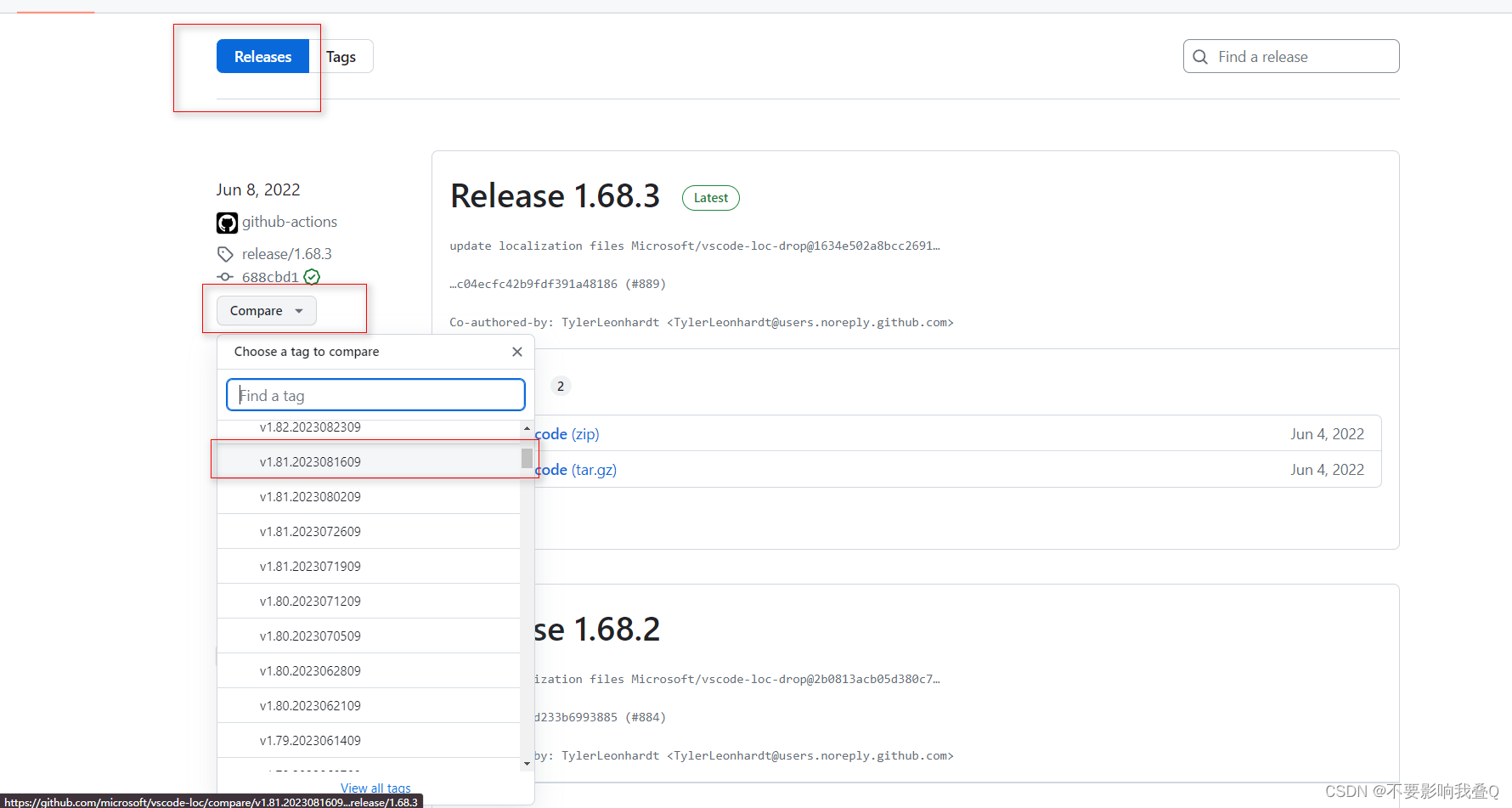
Task: Click the magnifier icon in release search box
Action: (1200, 56)
